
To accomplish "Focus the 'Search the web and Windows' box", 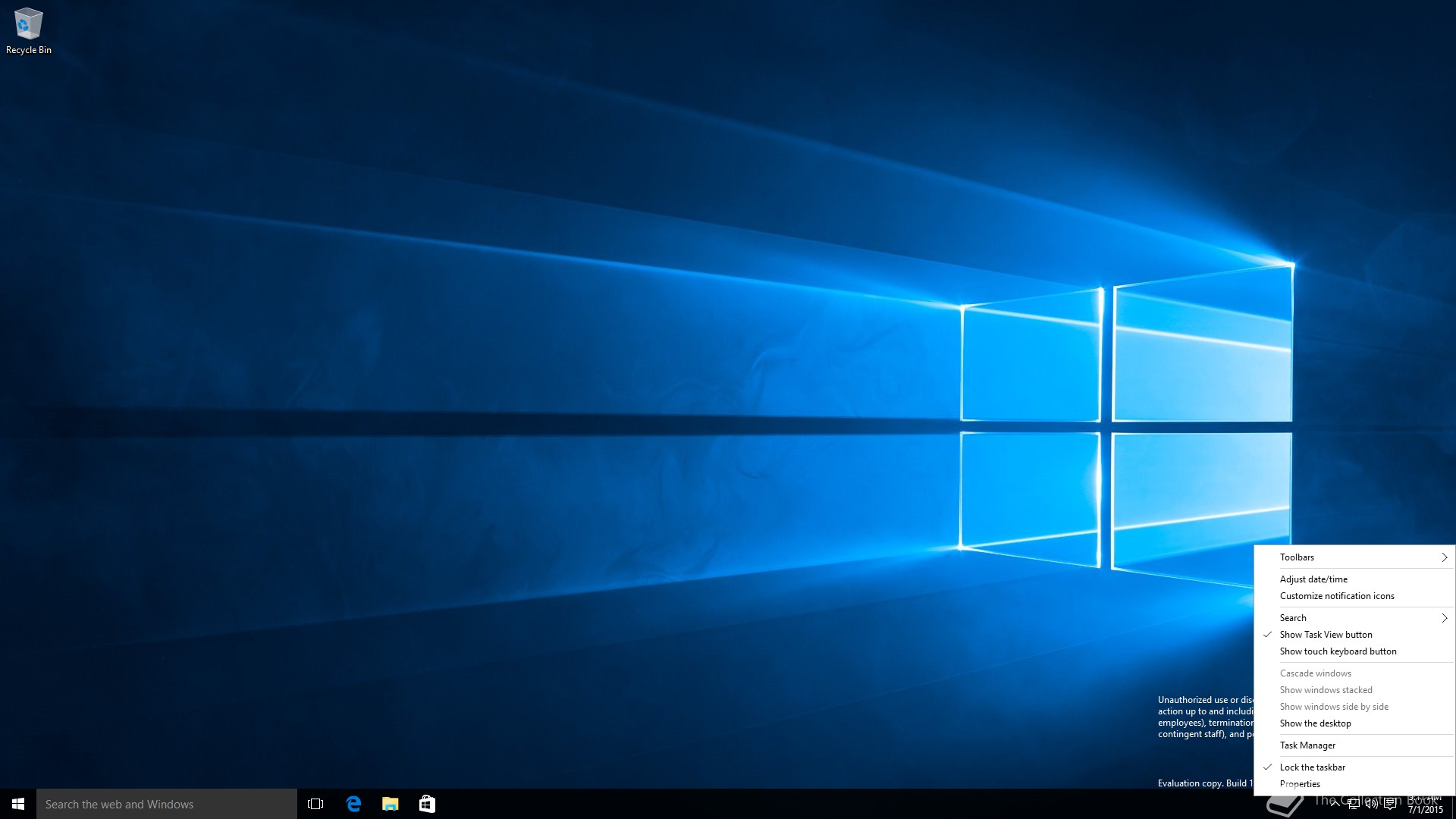I will click(x=167, y=804).
